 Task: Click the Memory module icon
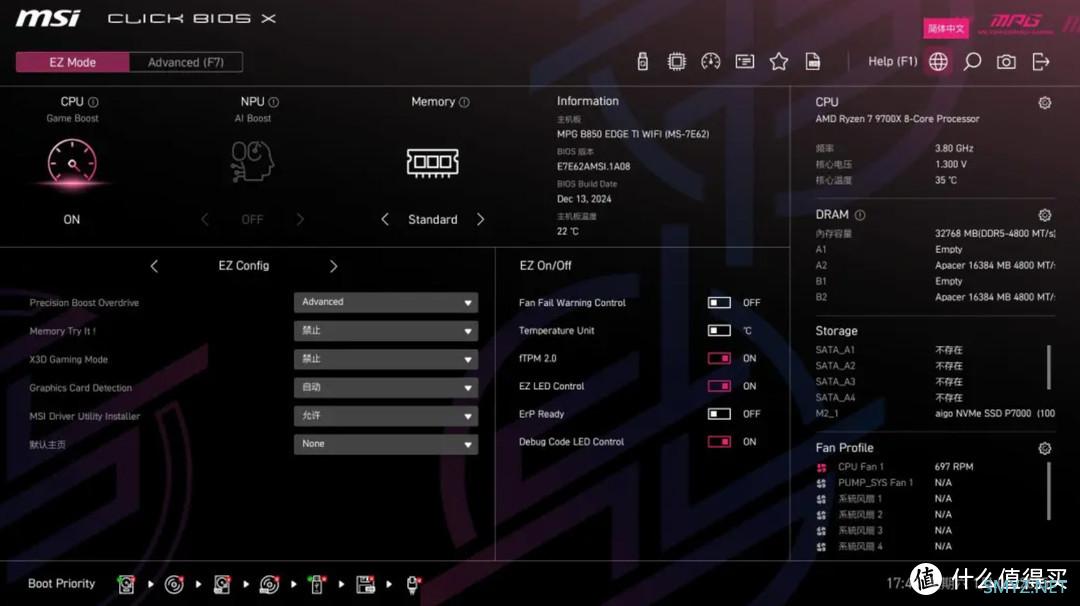(433, 163)
